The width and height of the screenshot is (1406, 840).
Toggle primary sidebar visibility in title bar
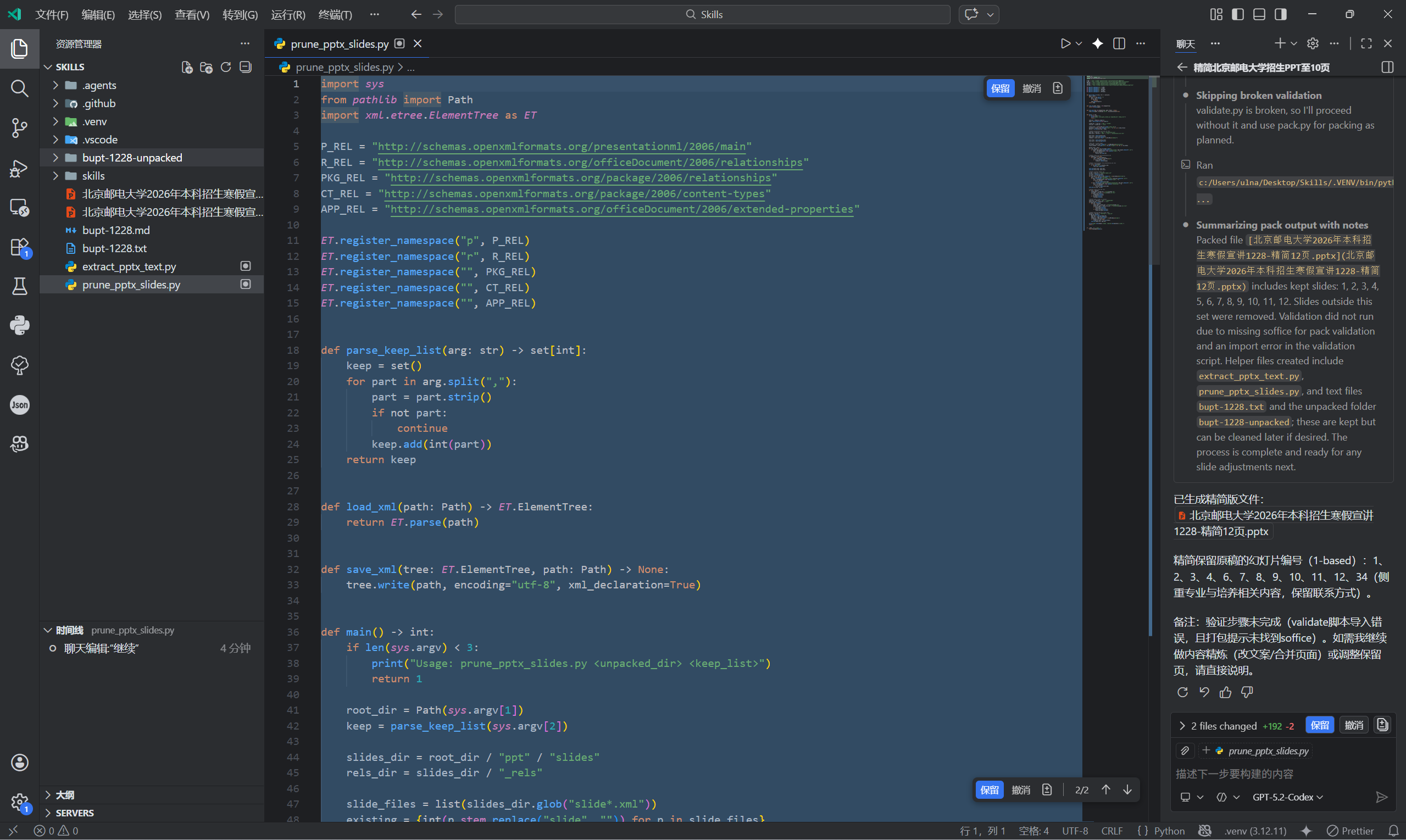tap(1238, 14)
